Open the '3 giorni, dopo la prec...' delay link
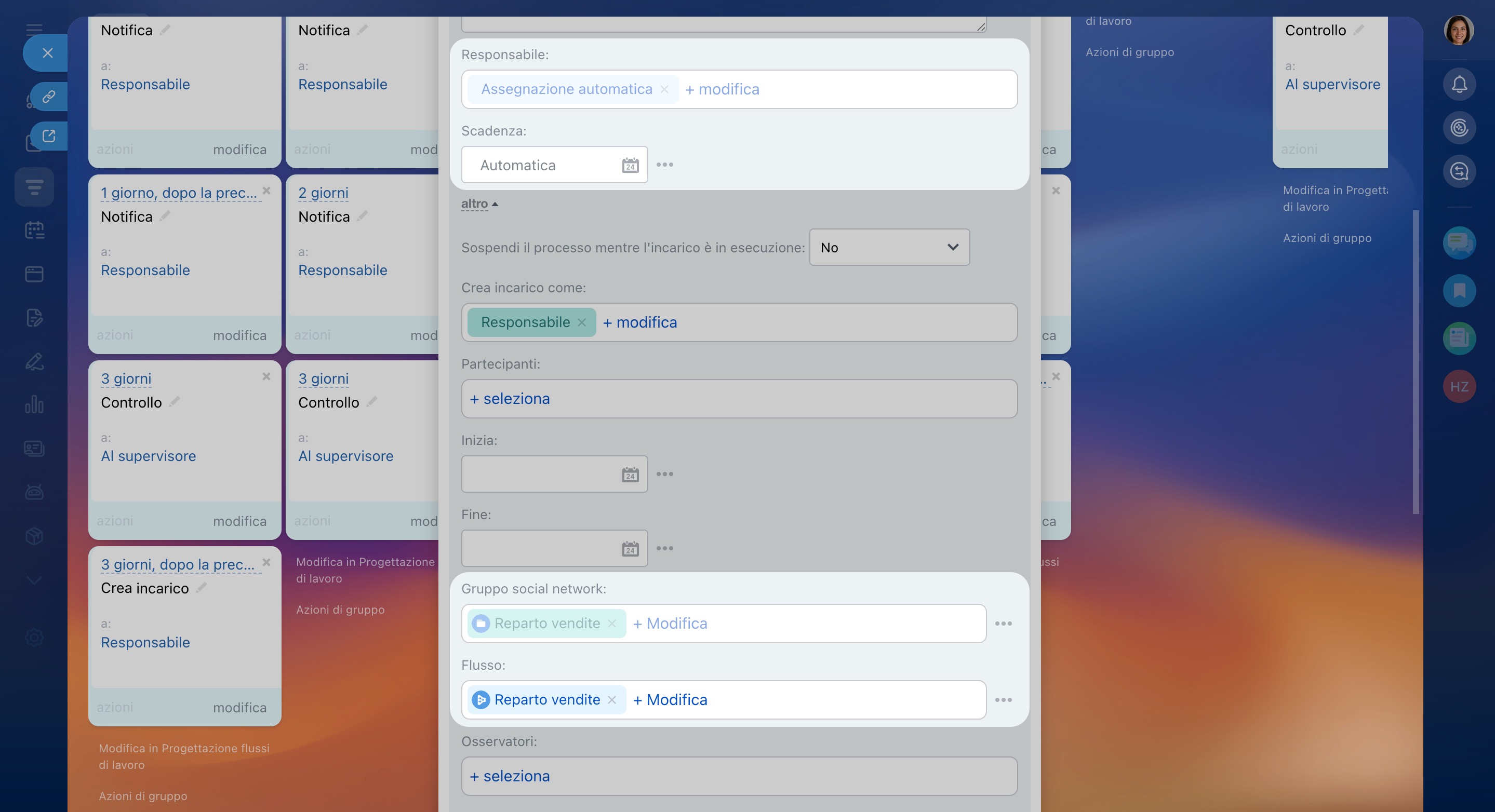The width and height of the screenshot is (1495, 812). point(178,564)
